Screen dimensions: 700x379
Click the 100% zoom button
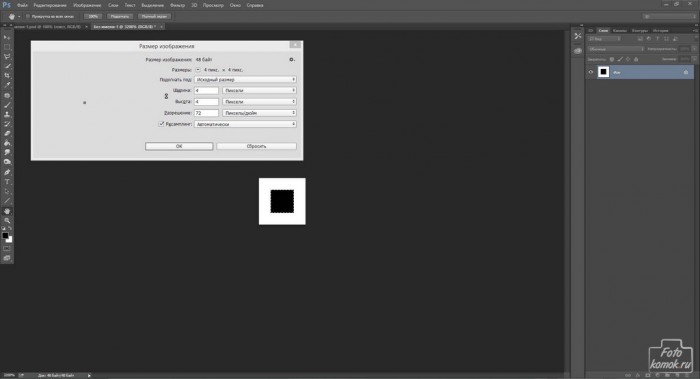coord(93,17)
